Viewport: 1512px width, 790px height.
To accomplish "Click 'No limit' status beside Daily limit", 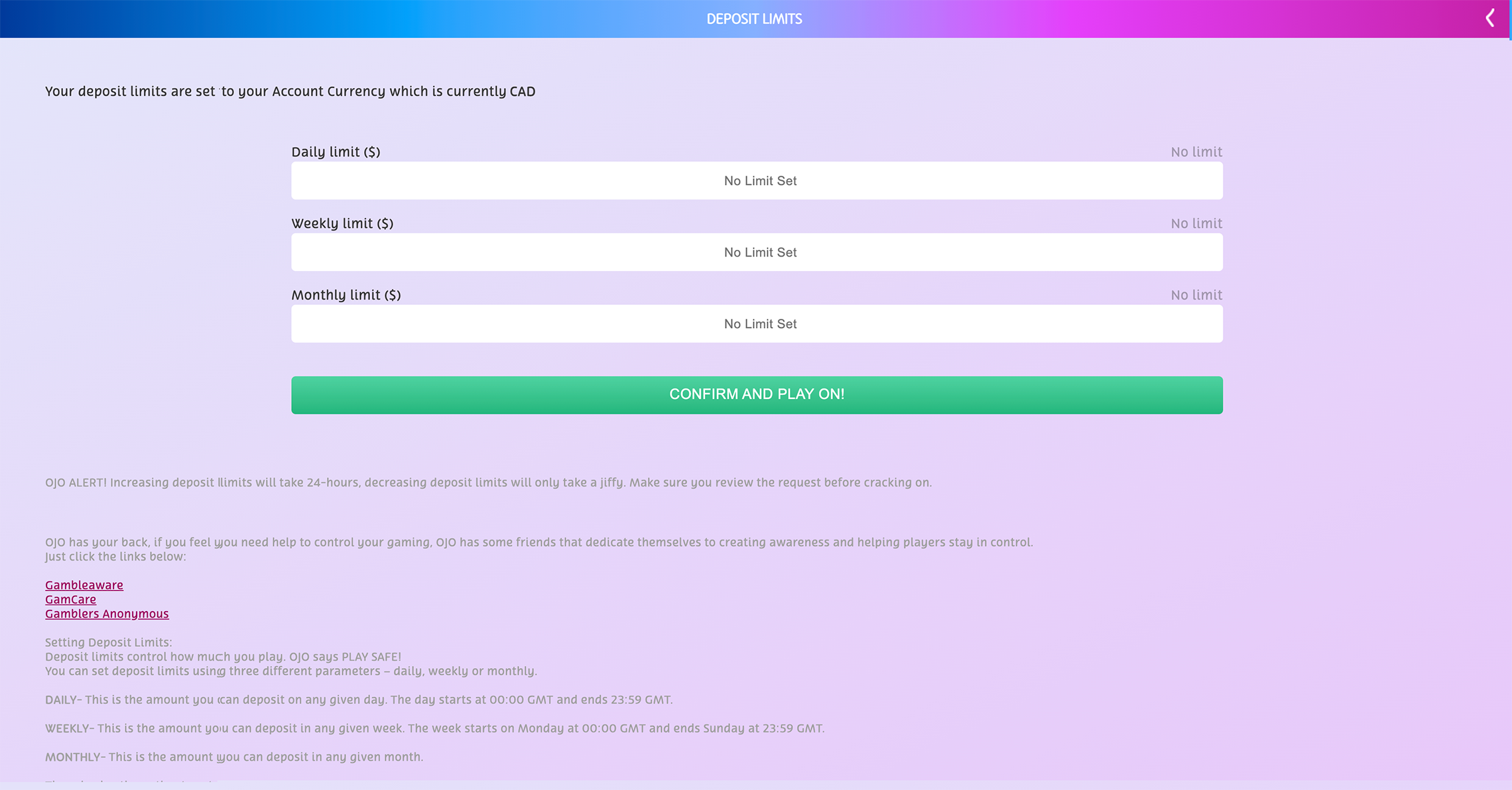I will (1196, 152).
